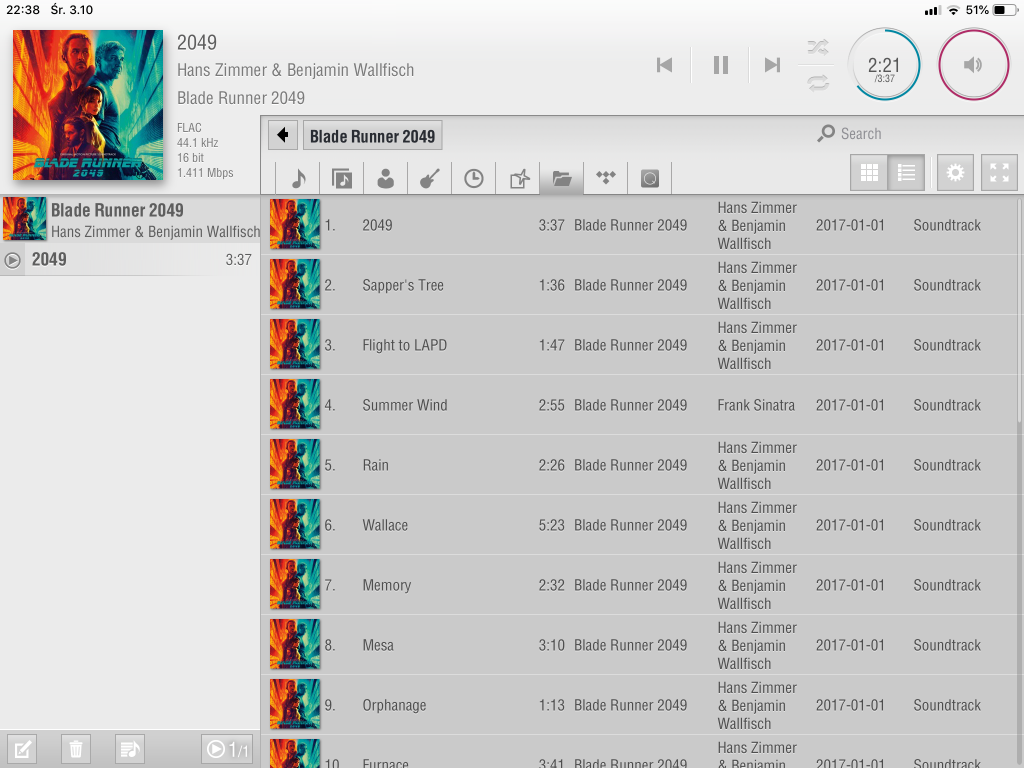
Task: Edit the playlist queue
Action: pos(22,749)
